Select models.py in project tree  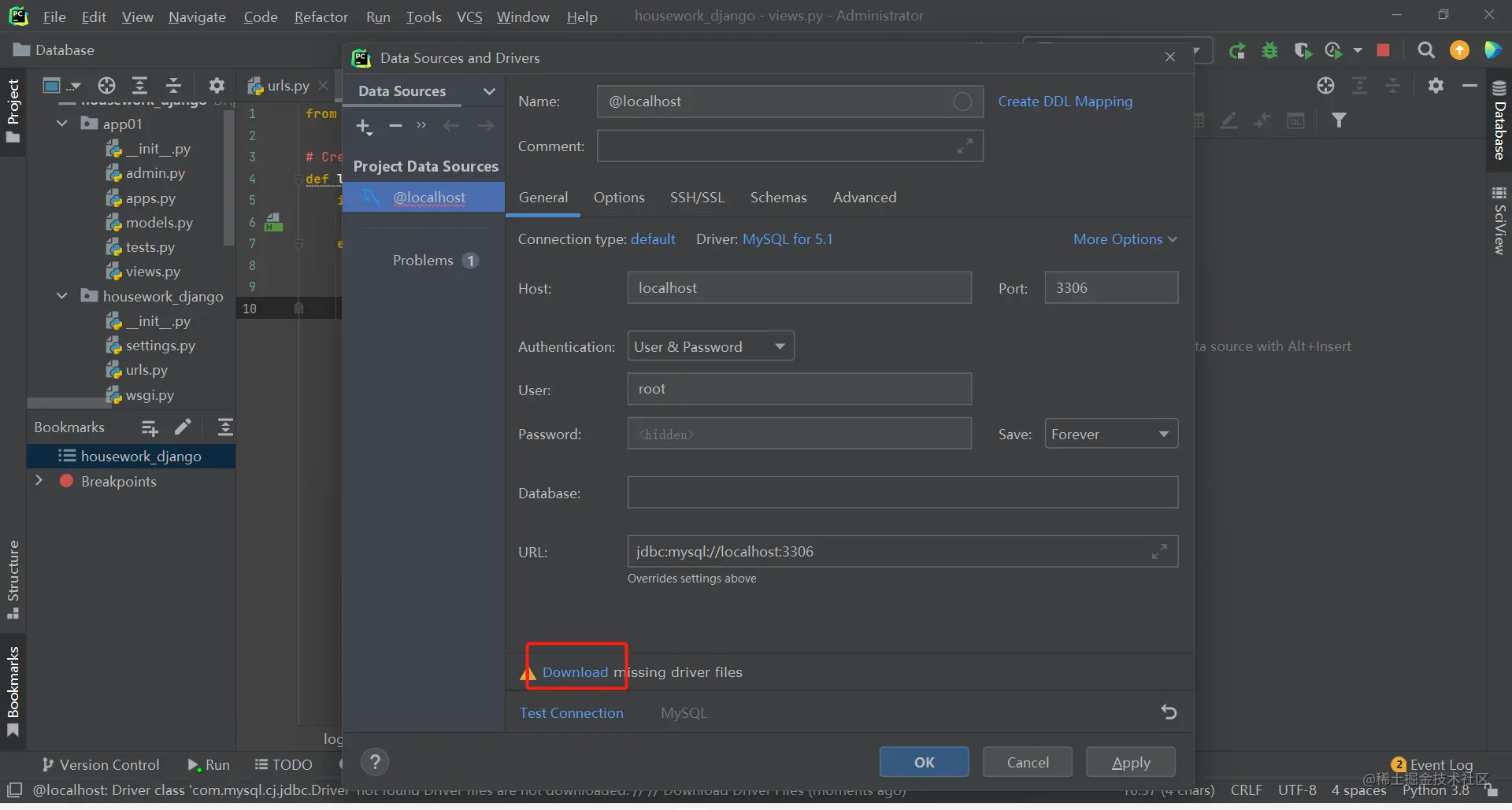(x=159, y=223)
